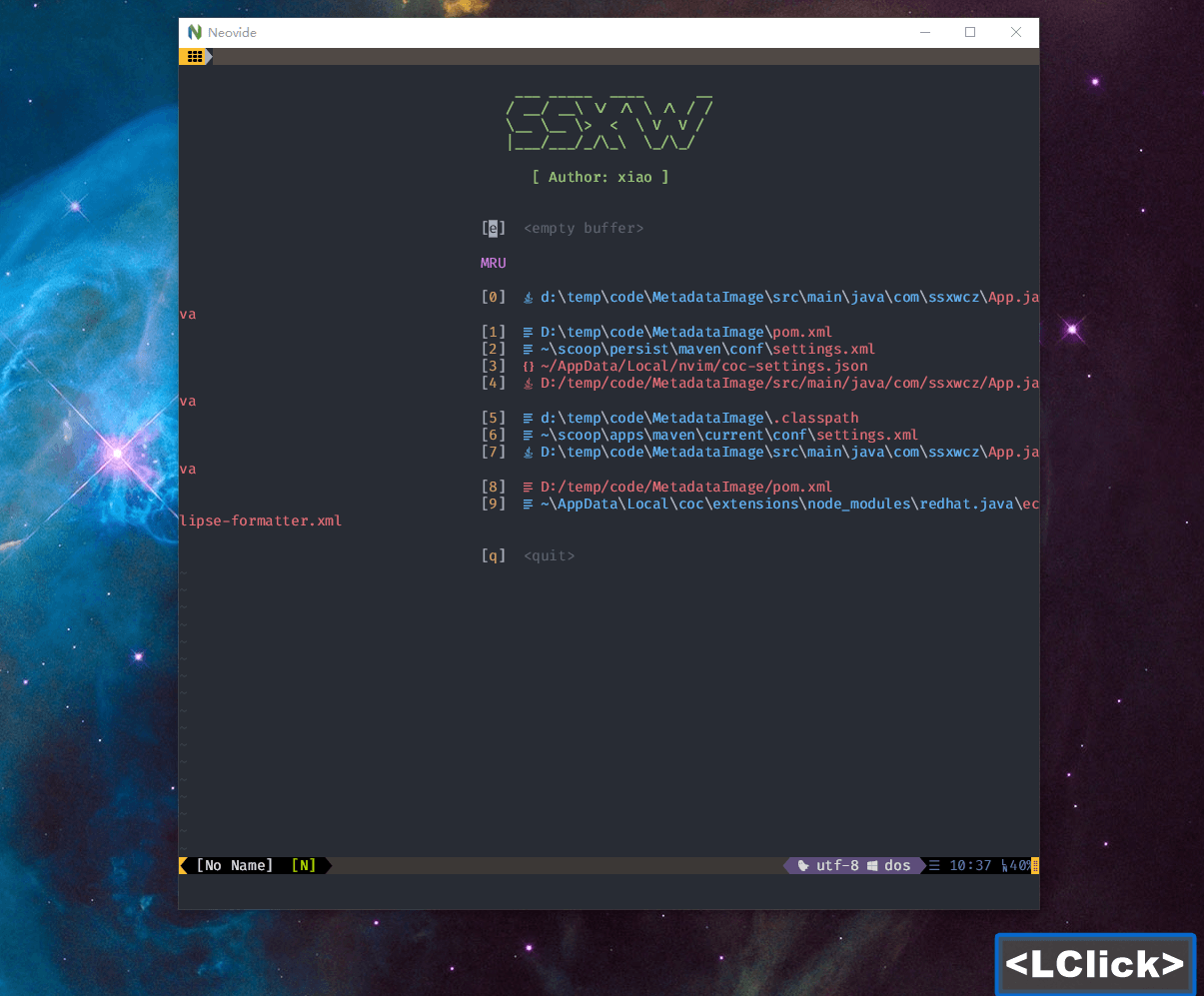Open MRU file [0] App.java path
Viewport: 1204px width, 996px height.
(x=789, y=298)
